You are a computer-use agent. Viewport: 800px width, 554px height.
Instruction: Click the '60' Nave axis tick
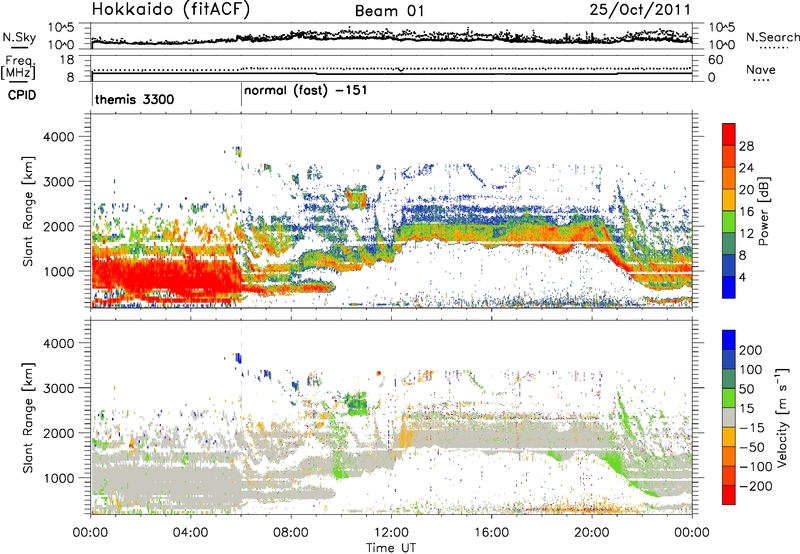click(x=715, y=60)
